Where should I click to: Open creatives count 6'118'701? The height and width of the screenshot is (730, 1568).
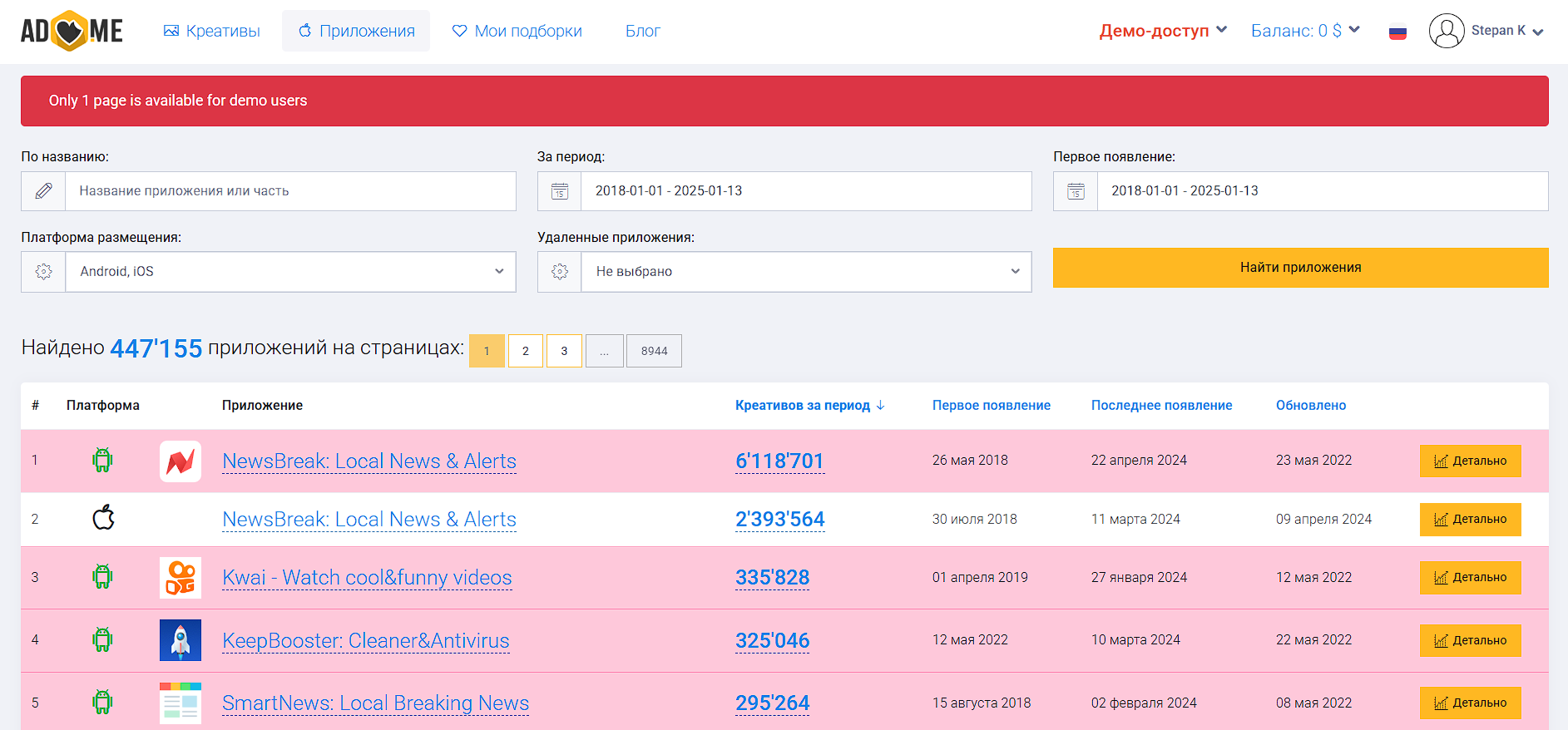(779, 461)
